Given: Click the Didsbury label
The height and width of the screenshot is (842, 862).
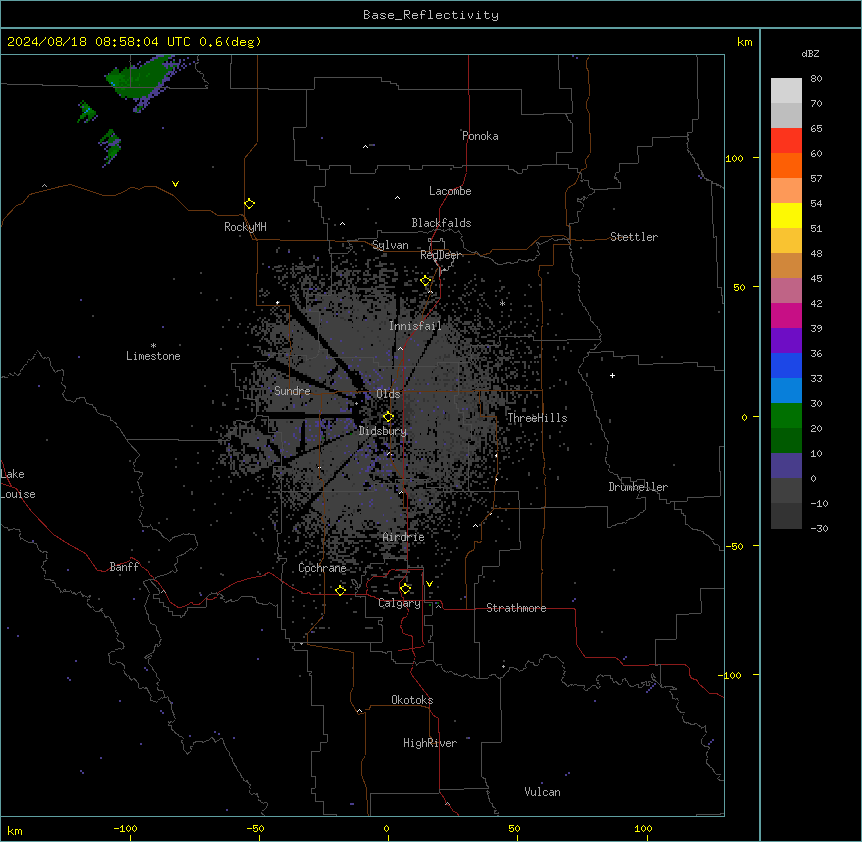Looking at the screenshot, I should pyautogui.click(x=383, y=431).
